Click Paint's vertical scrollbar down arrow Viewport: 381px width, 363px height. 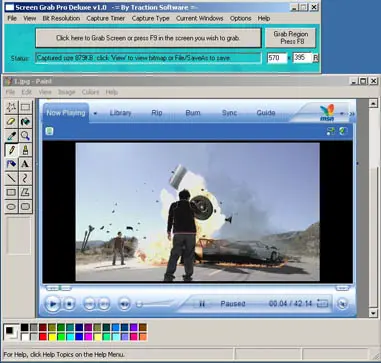click(x=373, y=312)
